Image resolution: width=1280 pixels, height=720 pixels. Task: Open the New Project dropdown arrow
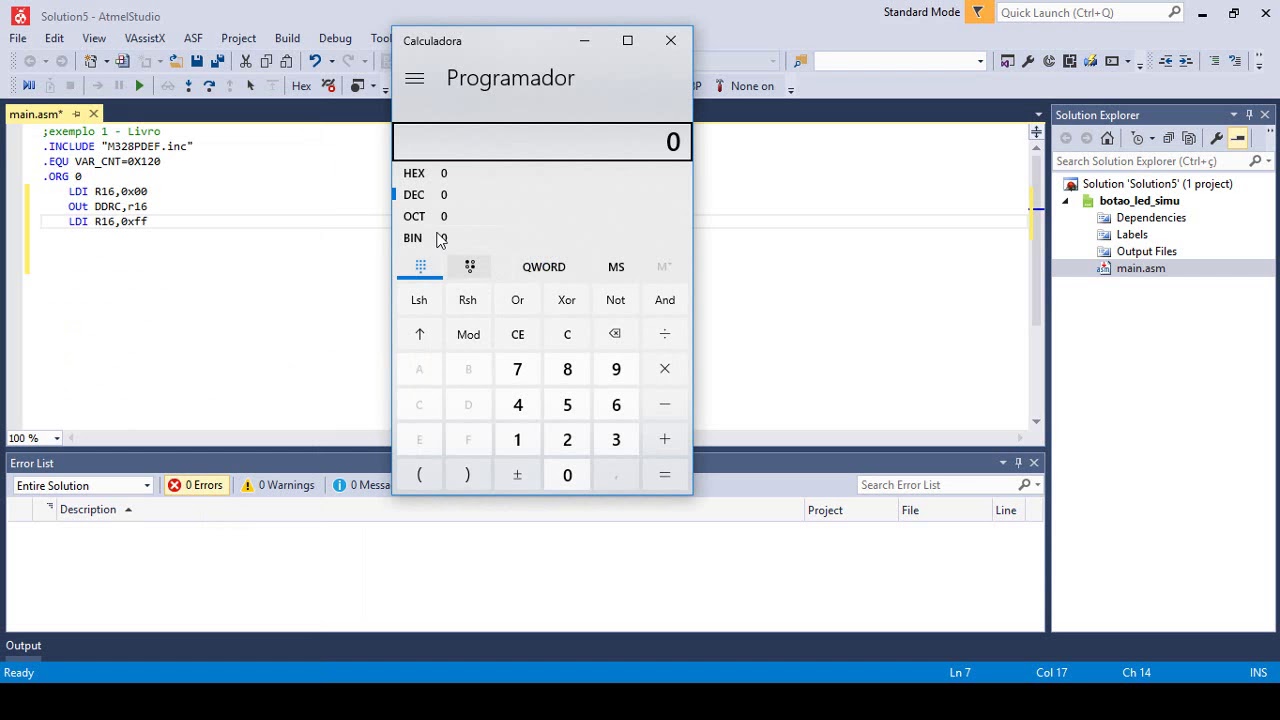coord(107,61)
